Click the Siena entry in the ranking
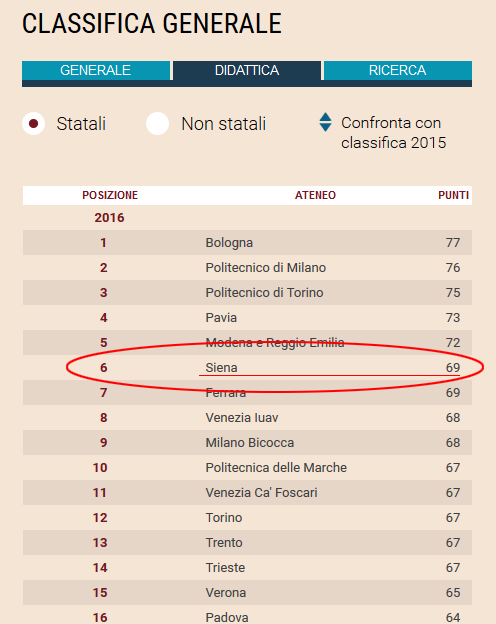Image resolution: width=496 pixels, height=624 pixels. tap(221, 367)
